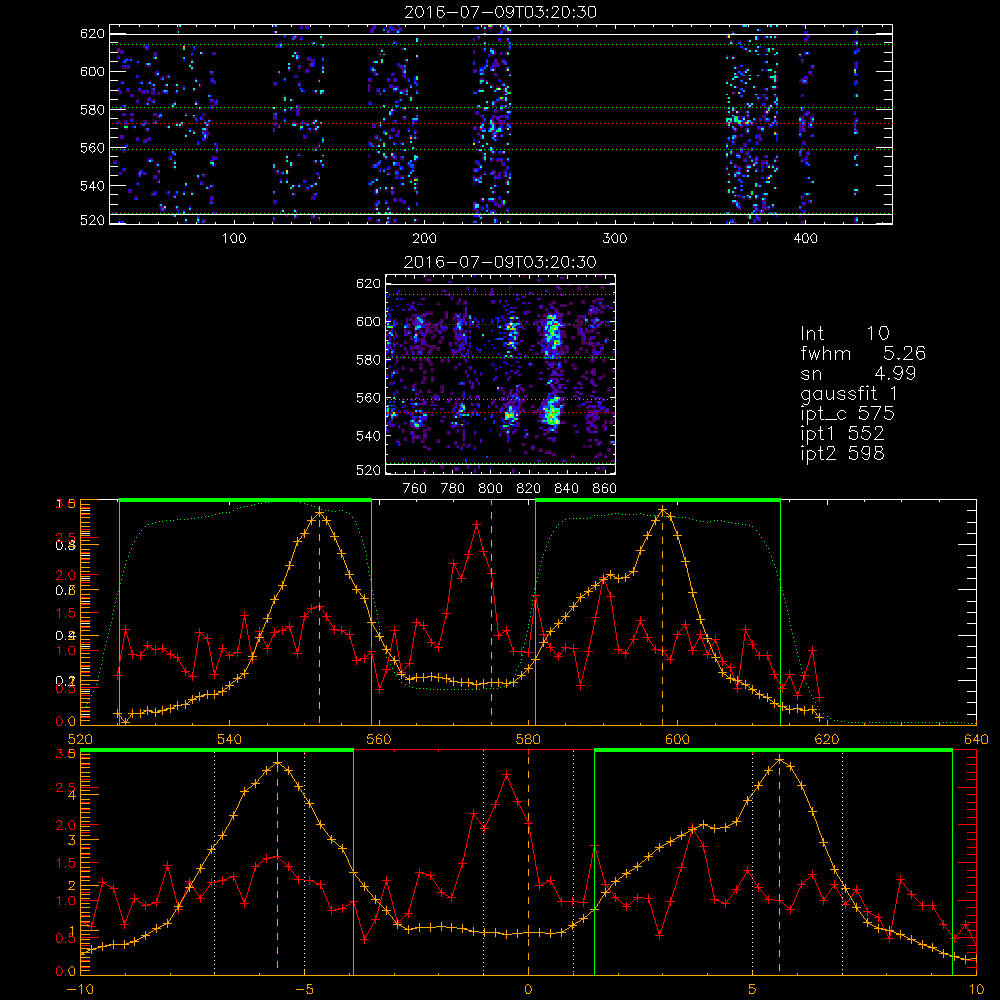Viewport: 1000px width, 1000px height.
Task: Click orange dashed center marker at 0 in bottom plot
Action: pos(528,862)
